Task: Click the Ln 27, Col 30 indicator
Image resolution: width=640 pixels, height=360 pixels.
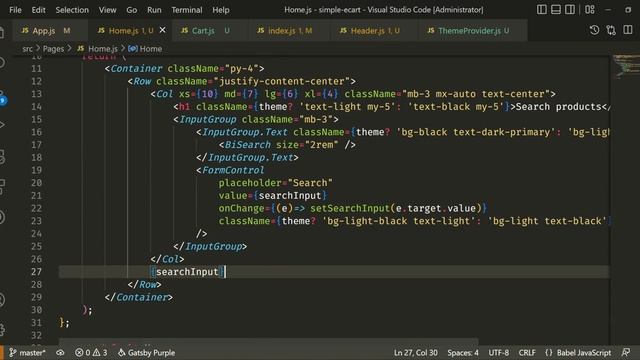Action: [x=416, y=353]
